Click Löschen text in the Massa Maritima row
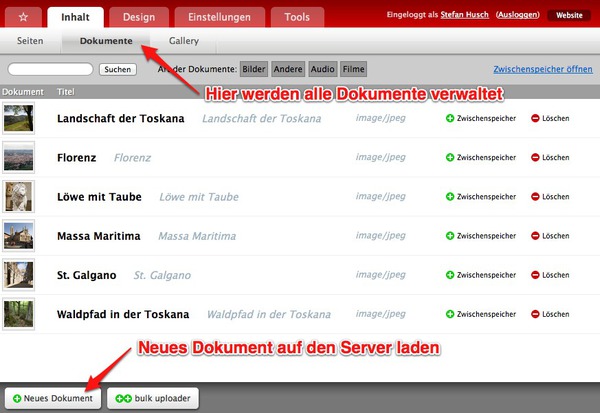This screenshot has height=413, width=600. [556, 236]
